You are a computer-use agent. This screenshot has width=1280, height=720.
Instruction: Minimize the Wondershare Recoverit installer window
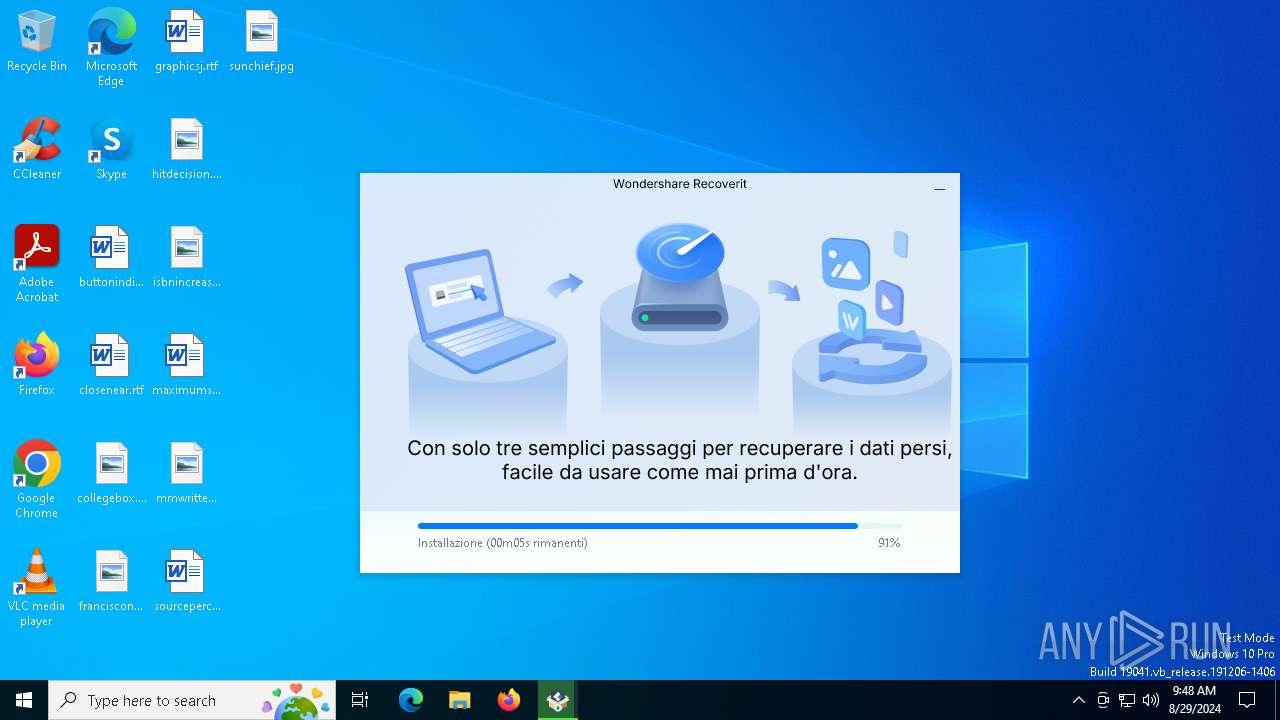click(940, 189)
